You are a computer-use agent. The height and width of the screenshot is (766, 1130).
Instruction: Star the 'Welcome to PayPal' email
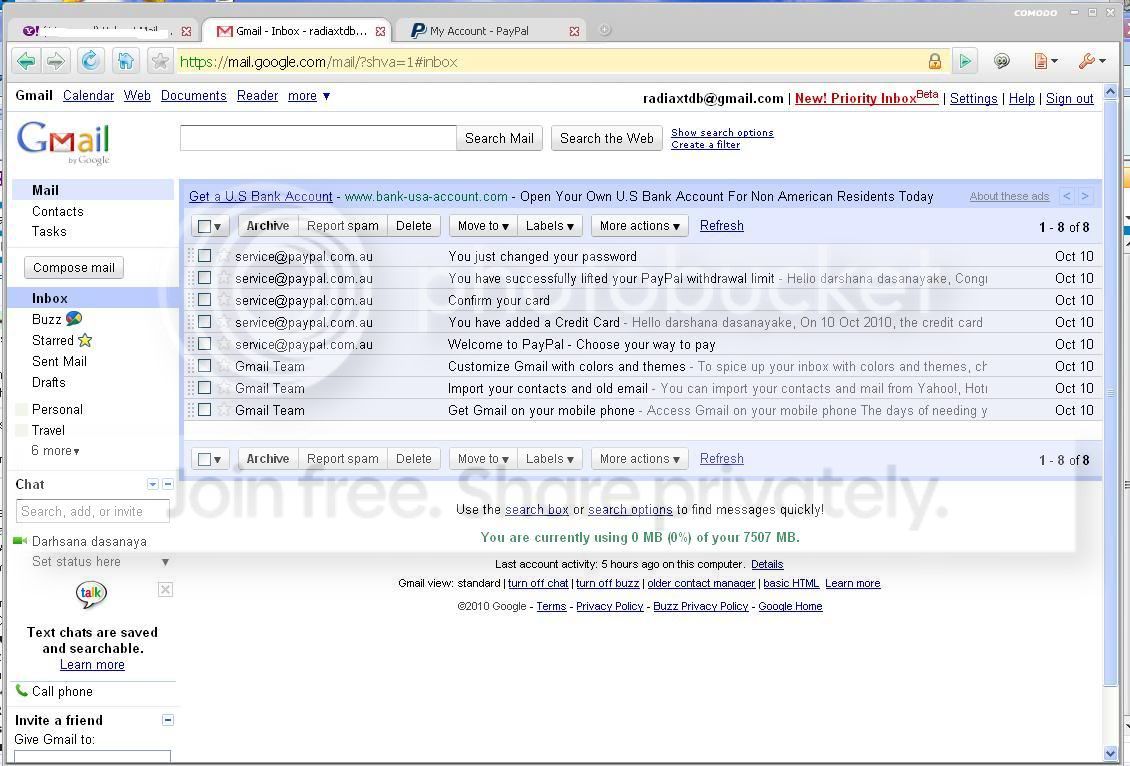[224, 344]
